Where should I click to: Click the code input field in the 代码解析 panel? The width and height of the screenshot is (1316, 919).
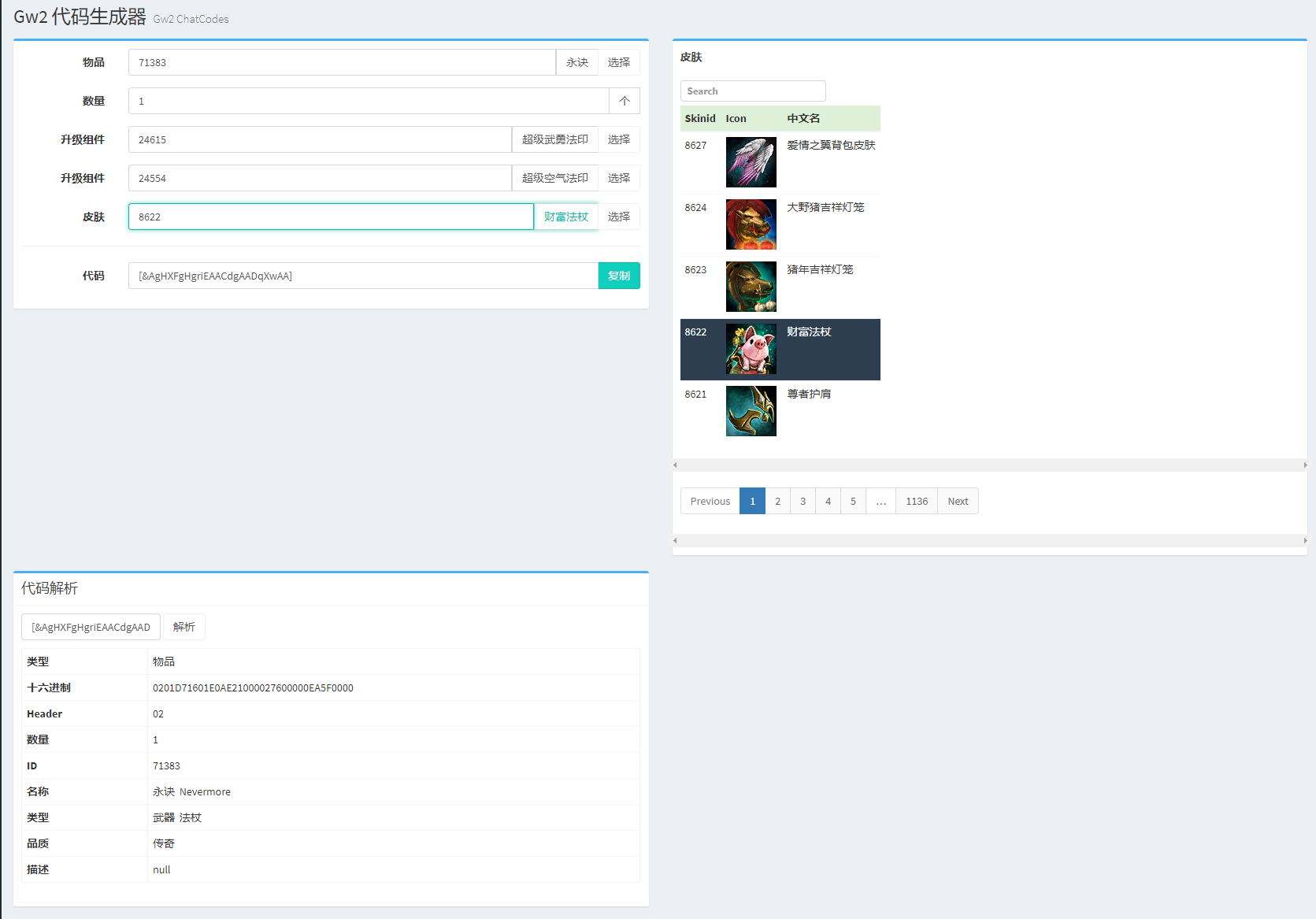coord(91,627)
